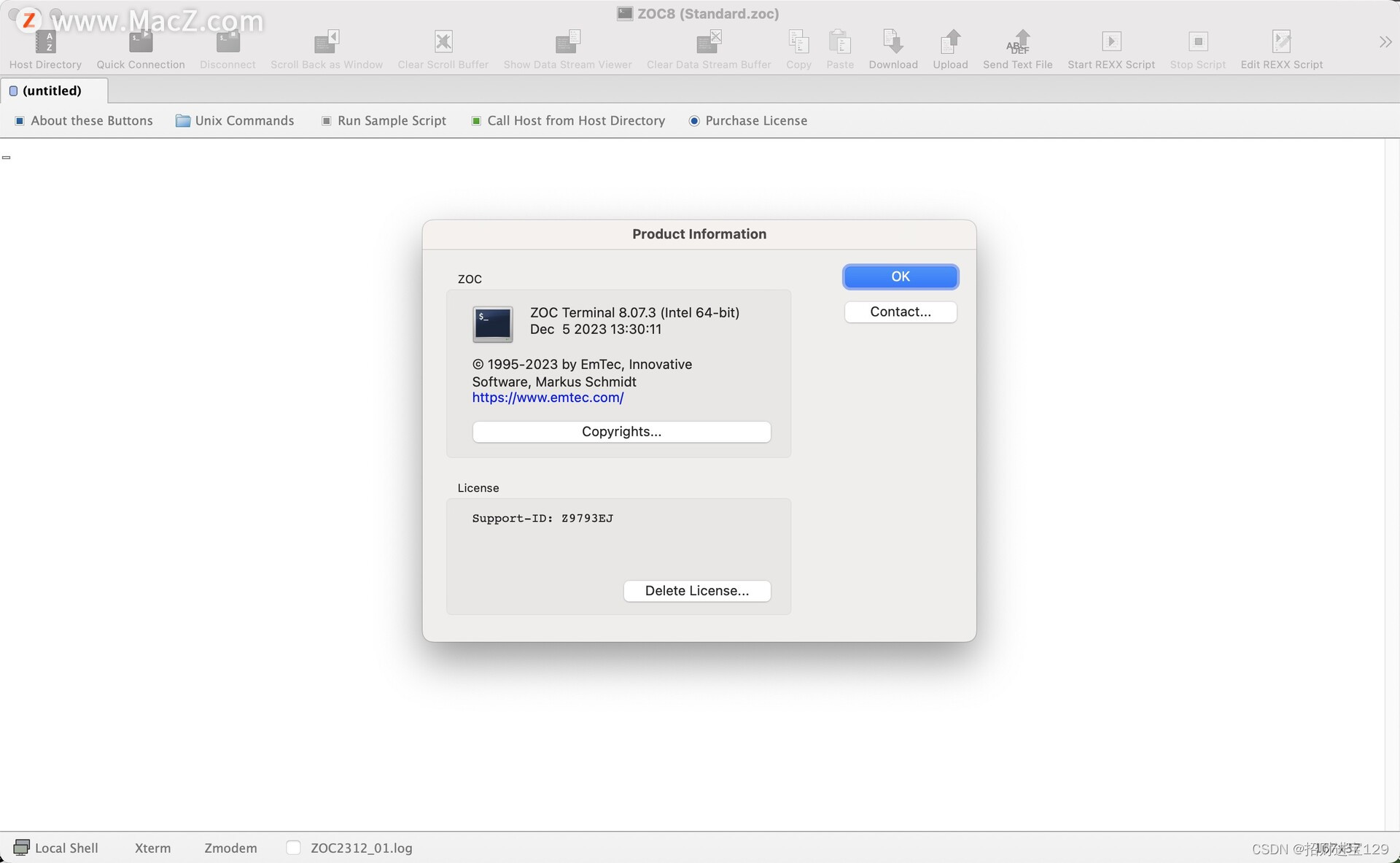
Task: Click the ZOC terminal app icon in dialog
Action: point(493,324)
